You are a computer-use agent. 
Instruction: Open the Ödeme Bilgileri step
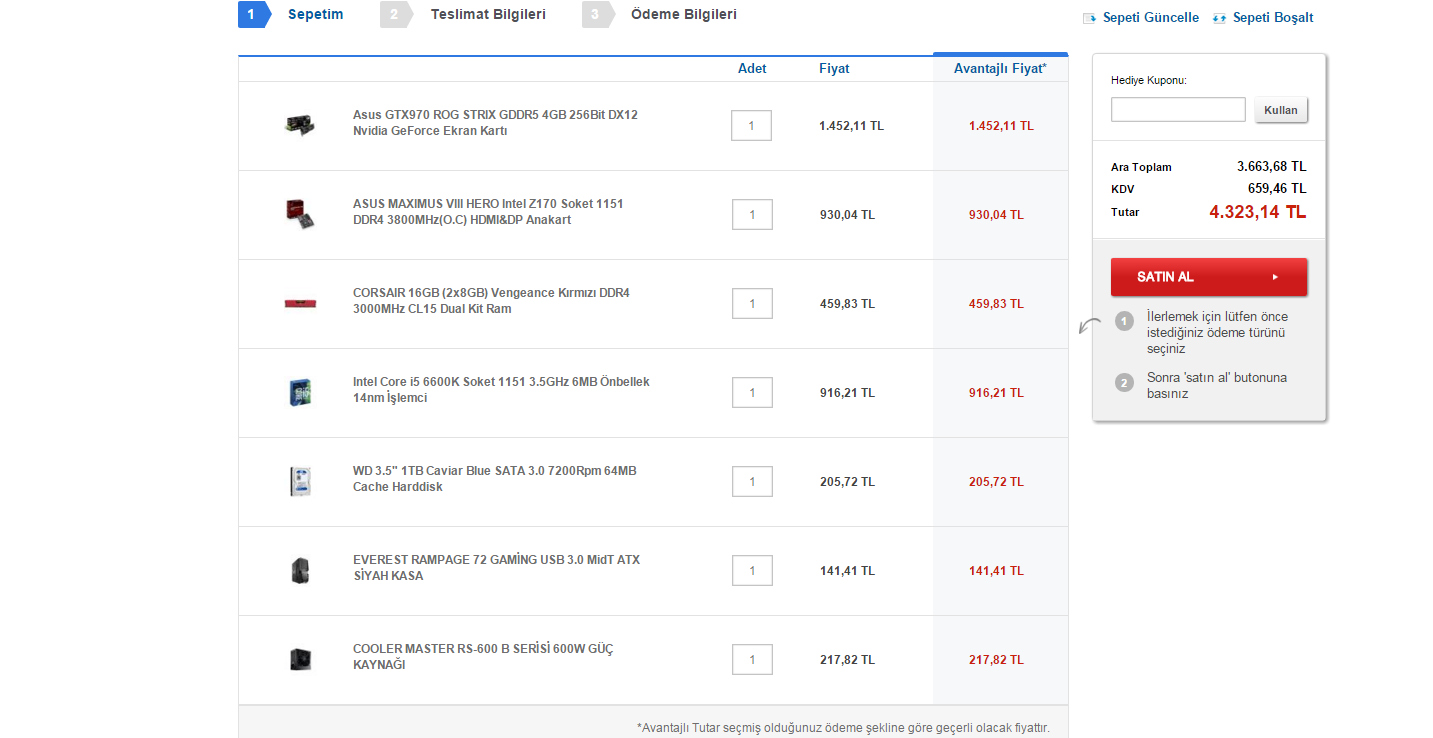683,15
